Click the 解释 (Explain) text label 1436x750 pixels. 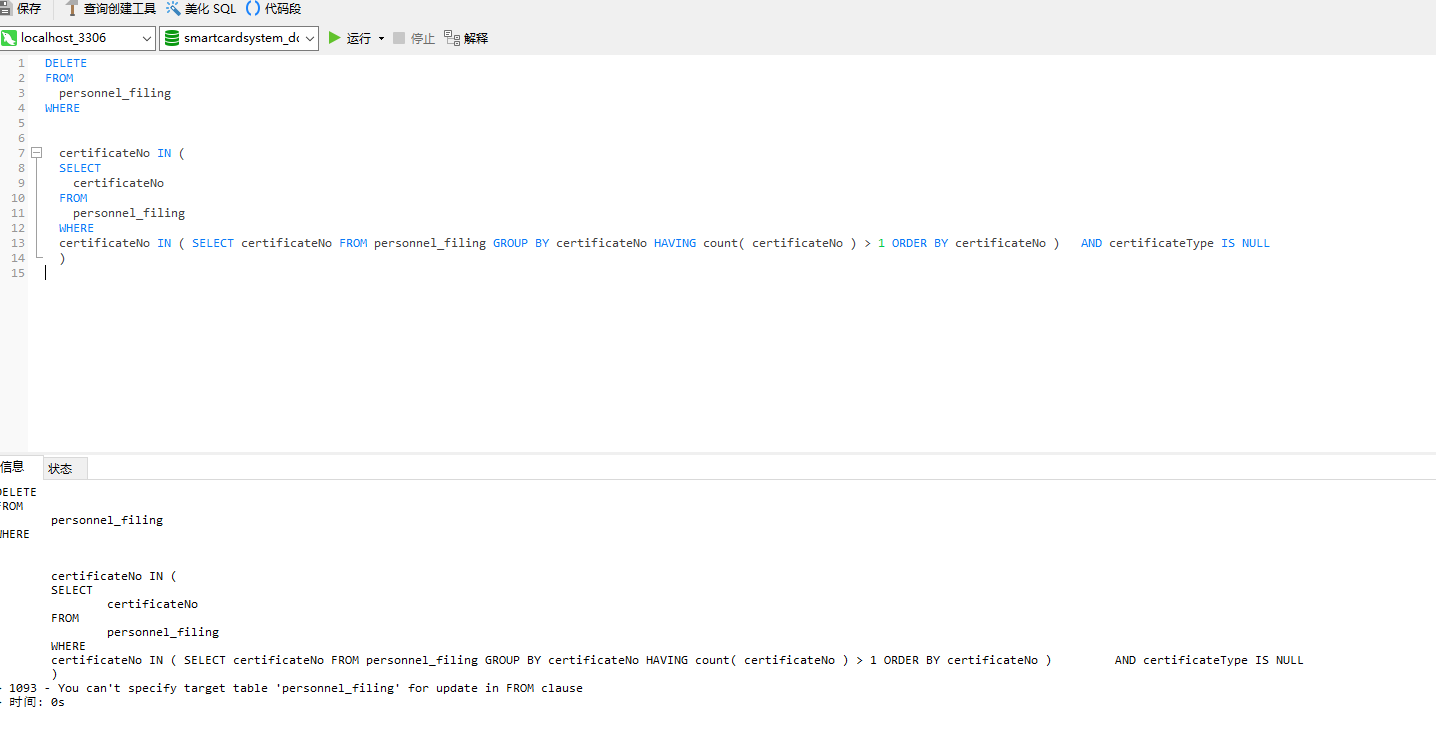pos(476,38)
